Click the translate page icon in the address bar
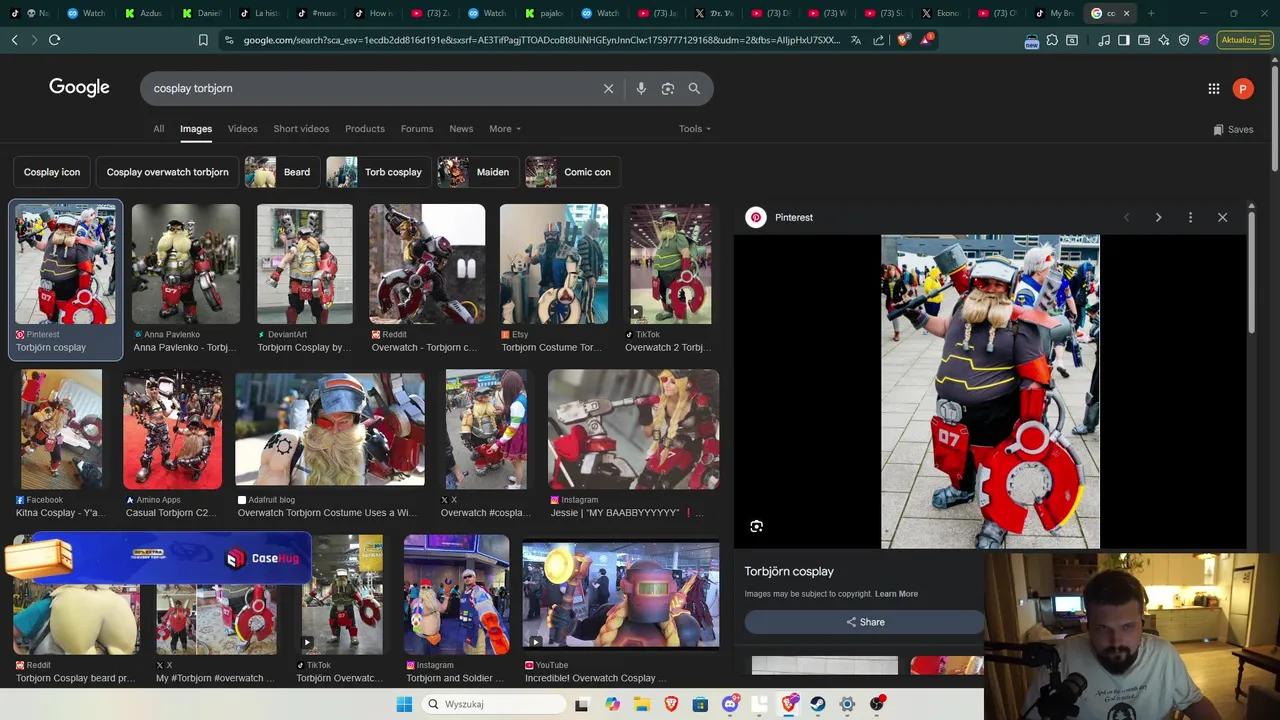This screenshot has height=720, width=1280. pos(856,40)
